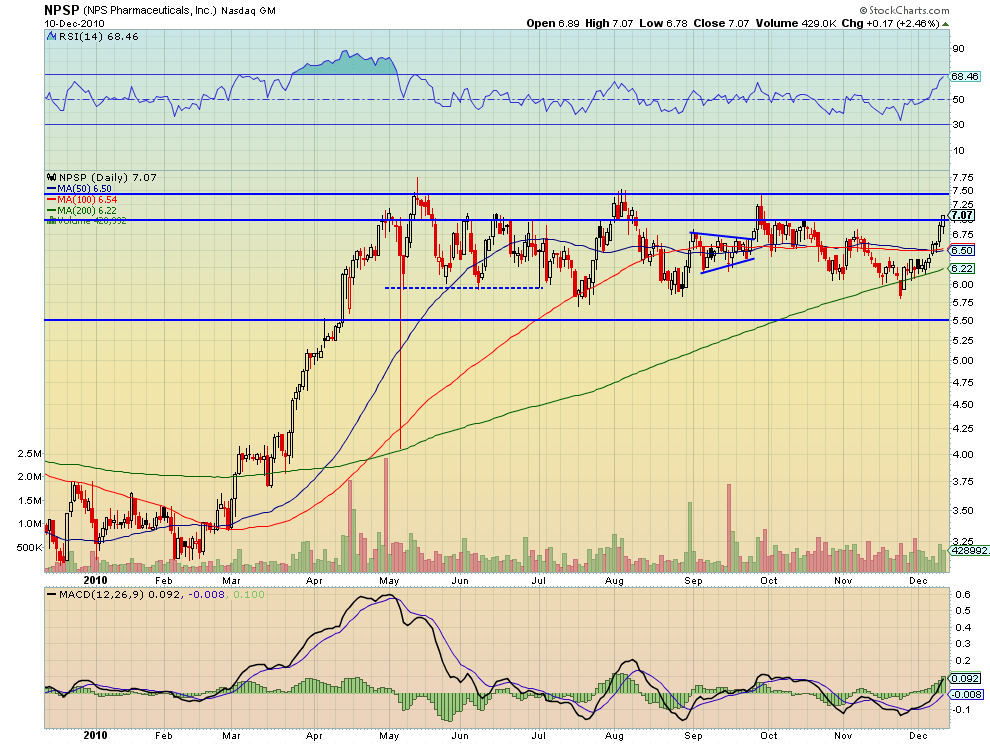The width and height of the screenshot is (990, 744).
Task: Click the Close 7.07 value in header
Action: click(721, 23)
